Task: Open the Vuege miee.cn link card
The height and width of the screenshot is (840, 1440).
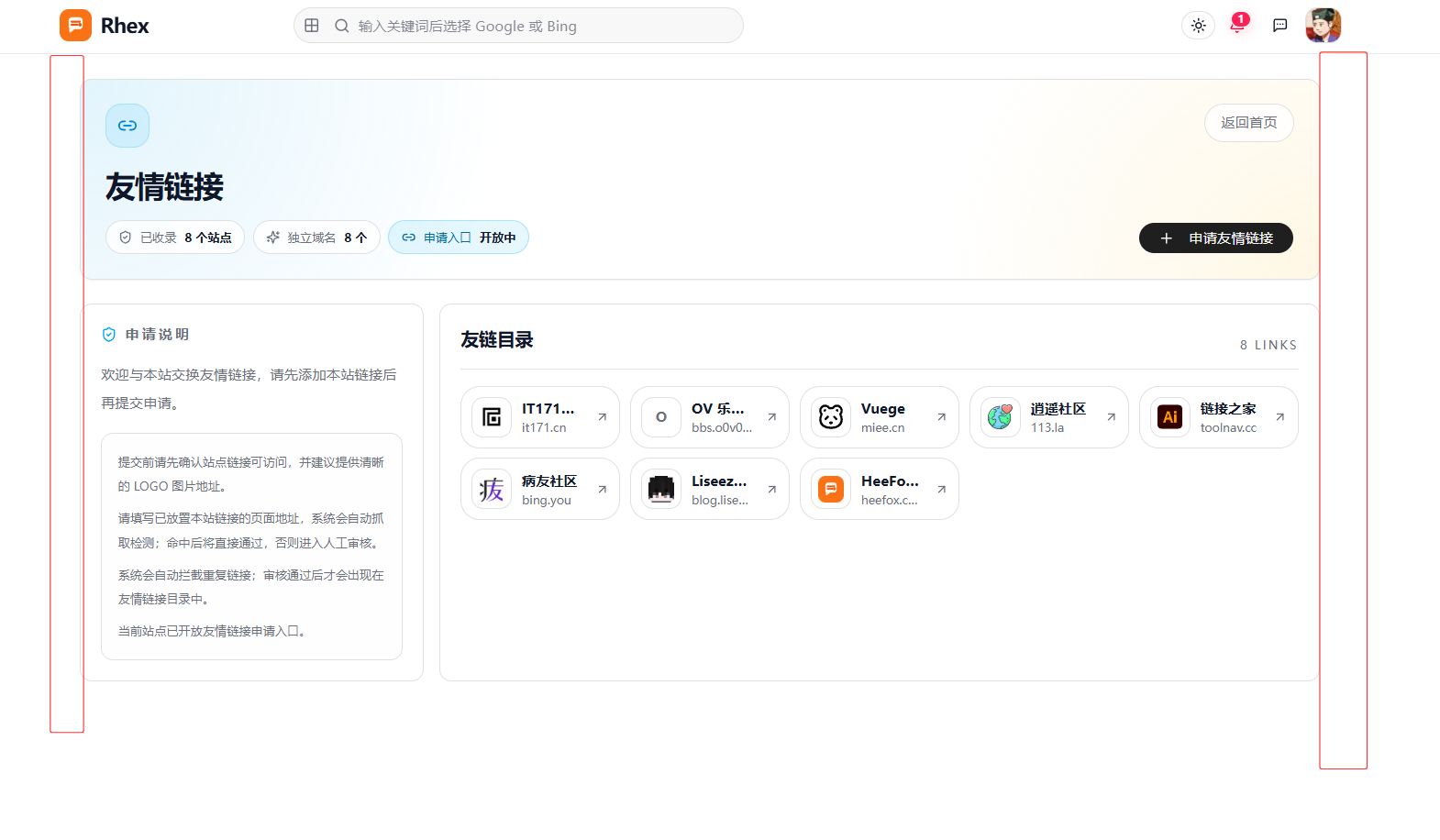Action: 880,417
